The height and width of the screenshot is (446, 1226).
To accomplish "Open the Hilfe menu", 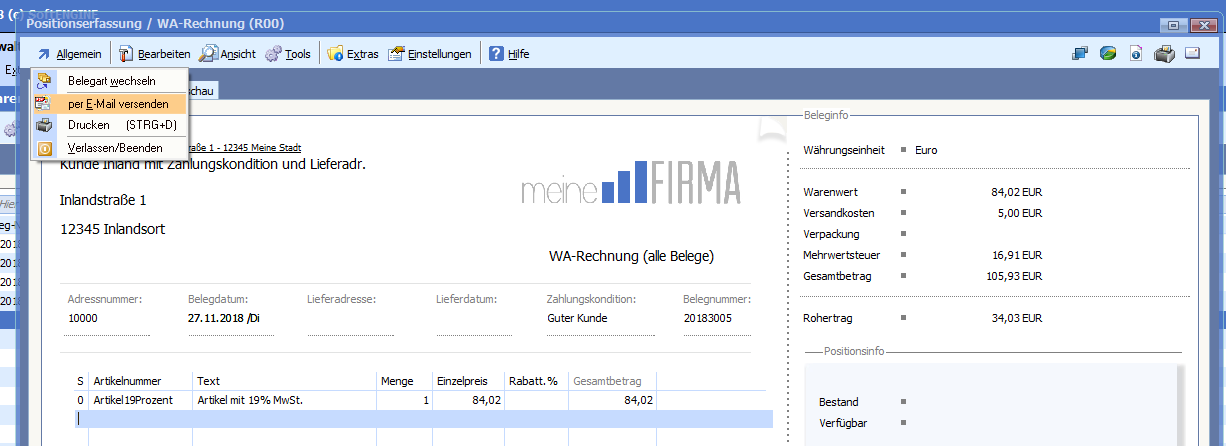I will tap(509, 54).
